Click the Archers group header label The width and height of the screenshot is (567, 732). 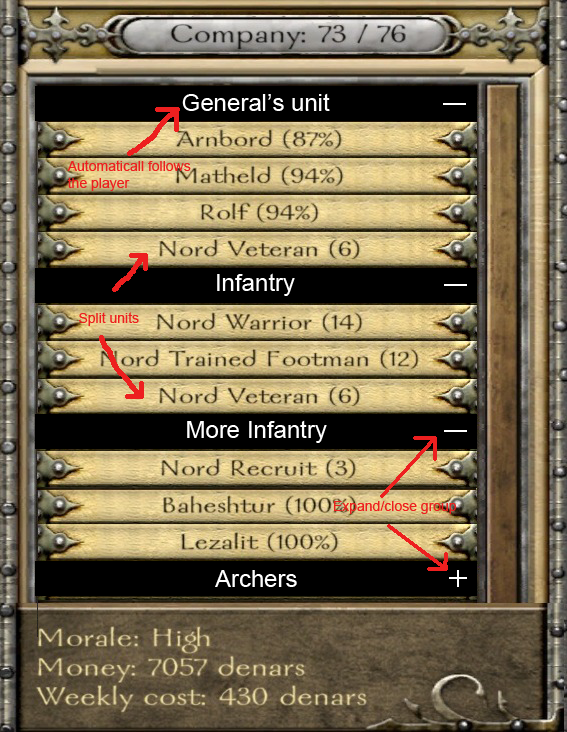(x=256, y=579)
